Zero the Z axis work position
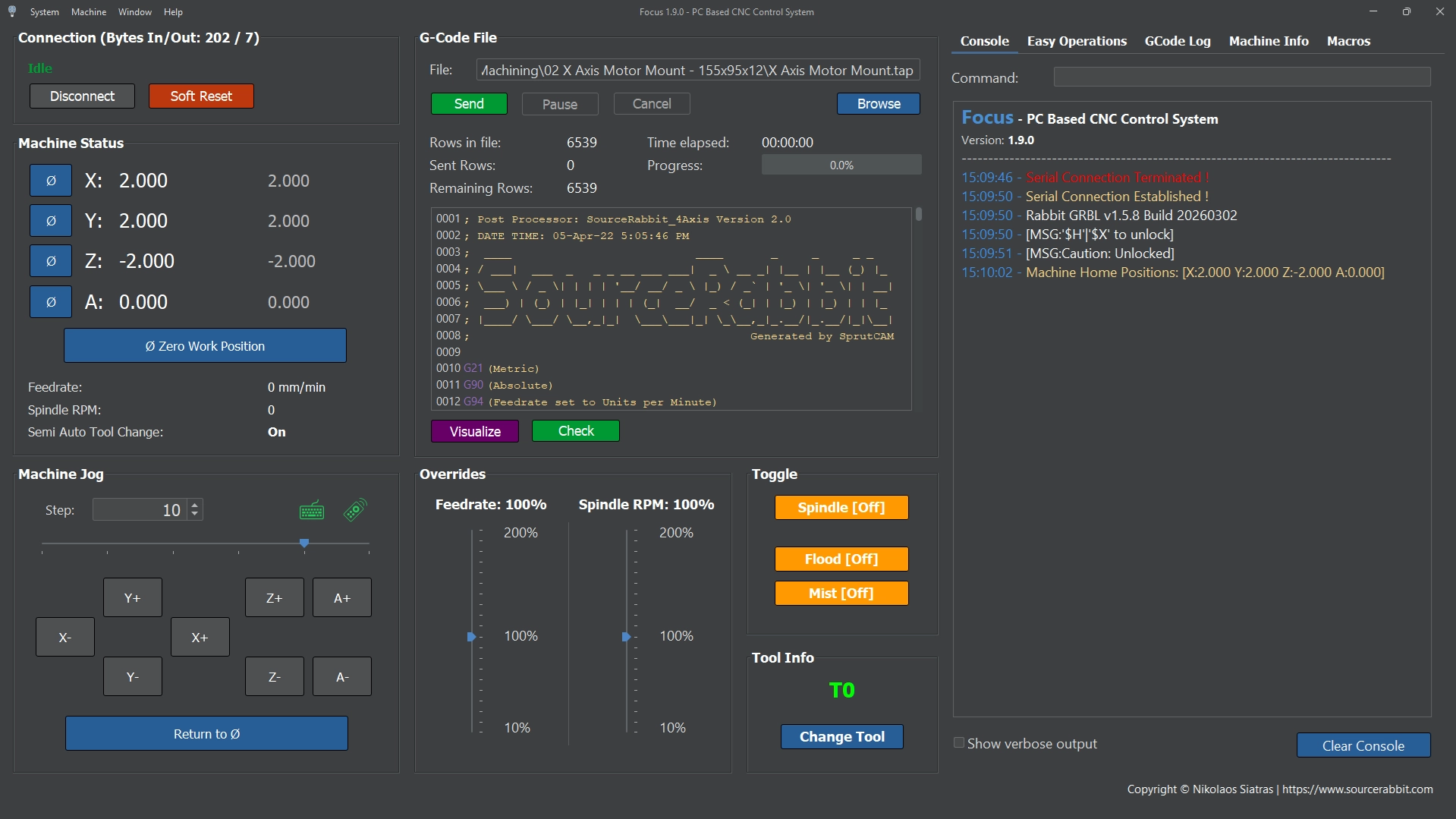Screen dimensions: 1456x819 coord(51,261)
